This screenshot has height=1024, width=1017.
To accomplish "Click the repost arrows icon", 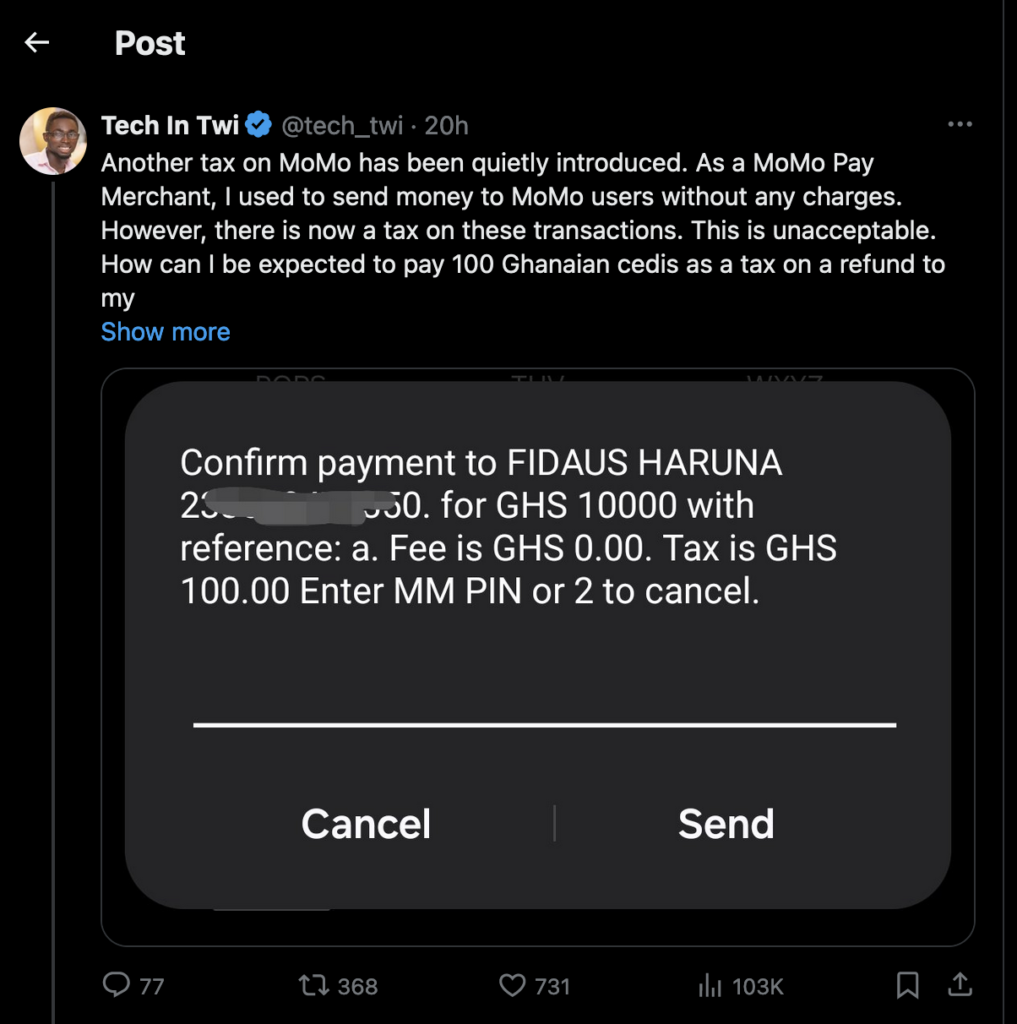I will (x=312, y=985).
